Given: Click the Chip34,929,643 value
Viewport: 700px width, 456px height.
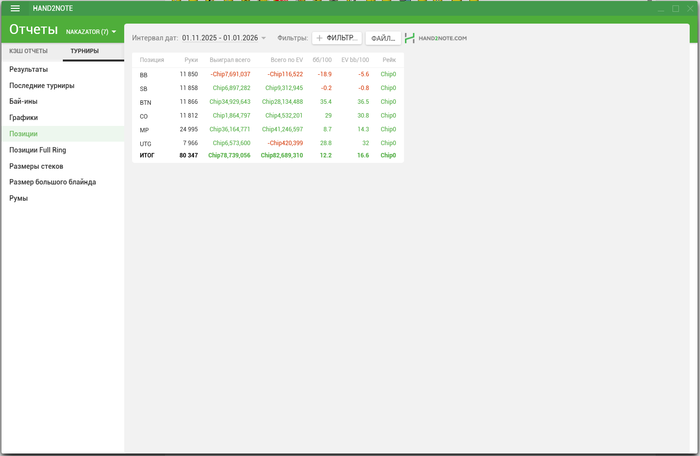Looking at the screenshot, I should (230, 102).
